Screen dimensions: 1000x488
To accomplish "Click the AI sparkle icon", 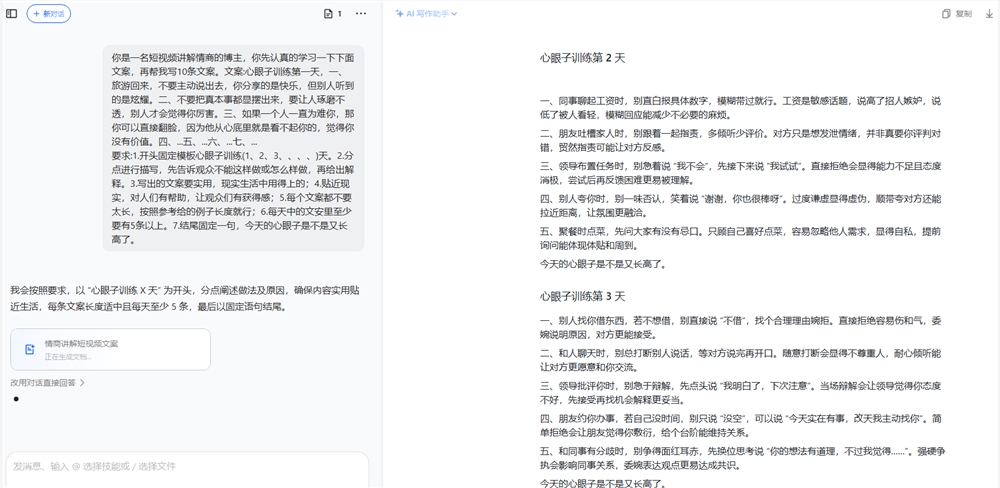I will click(399, 14).
